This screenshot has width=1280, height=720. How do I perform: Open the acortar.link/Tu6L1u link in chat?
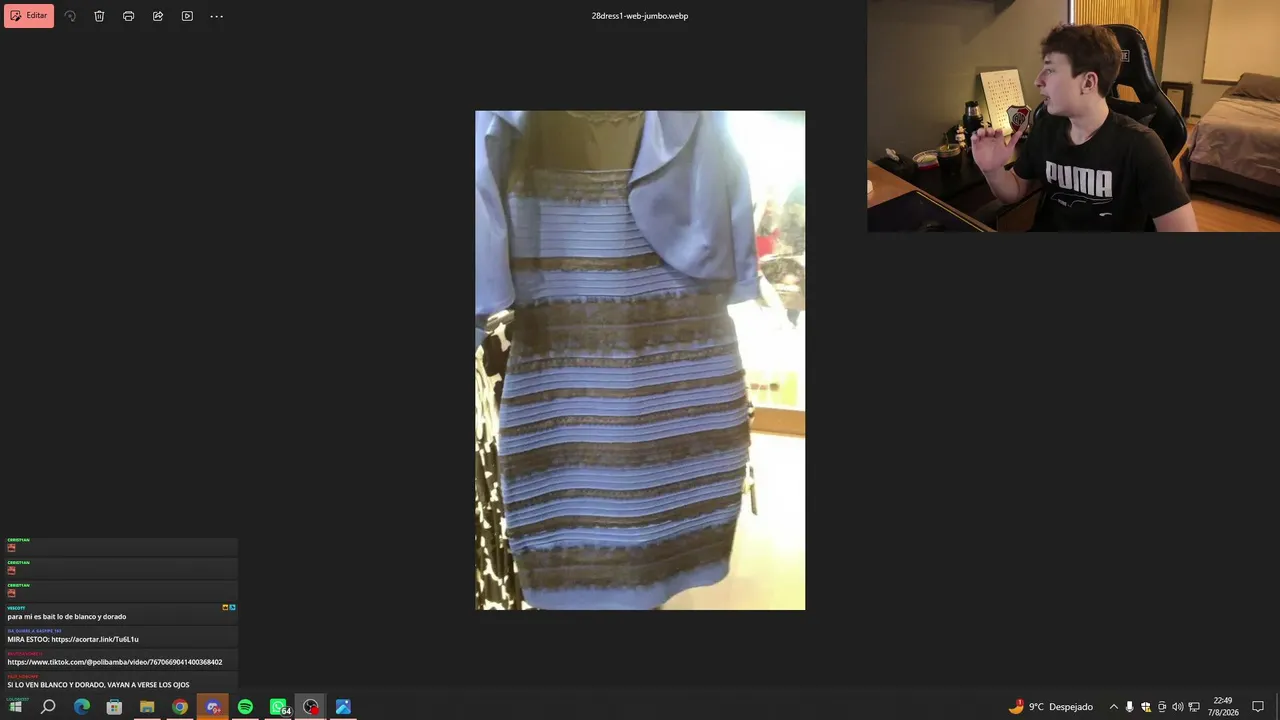coord(95,639)
